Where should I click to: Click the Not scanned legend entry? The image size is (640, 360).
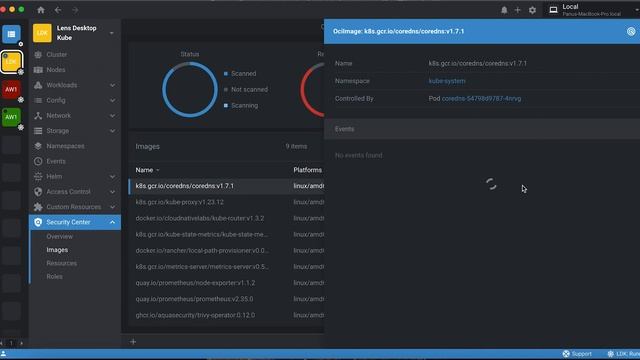pos(246,89)
